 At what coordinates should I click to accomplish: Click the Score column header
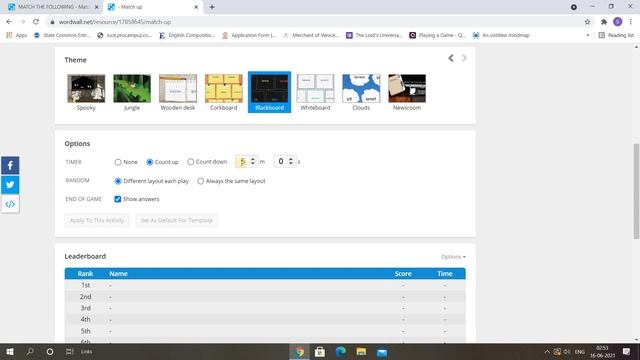pyautogui.click(x=403, y=274)
